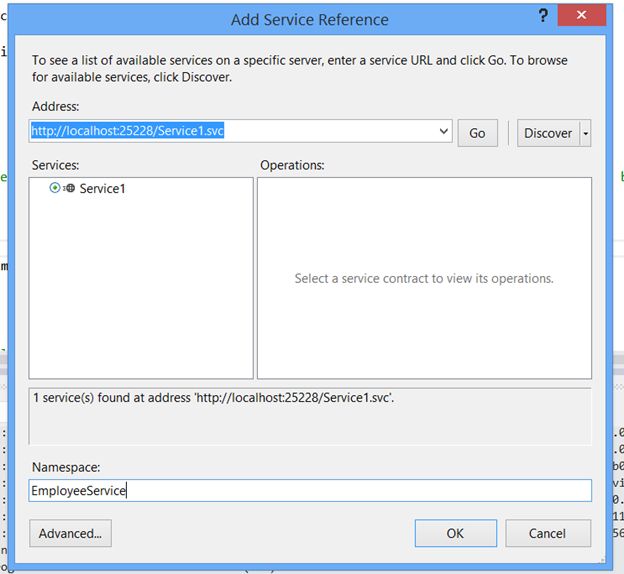Open the Address URL dropdown list
The width and height of the screenshot is (624, 574).
pos(444,131)
